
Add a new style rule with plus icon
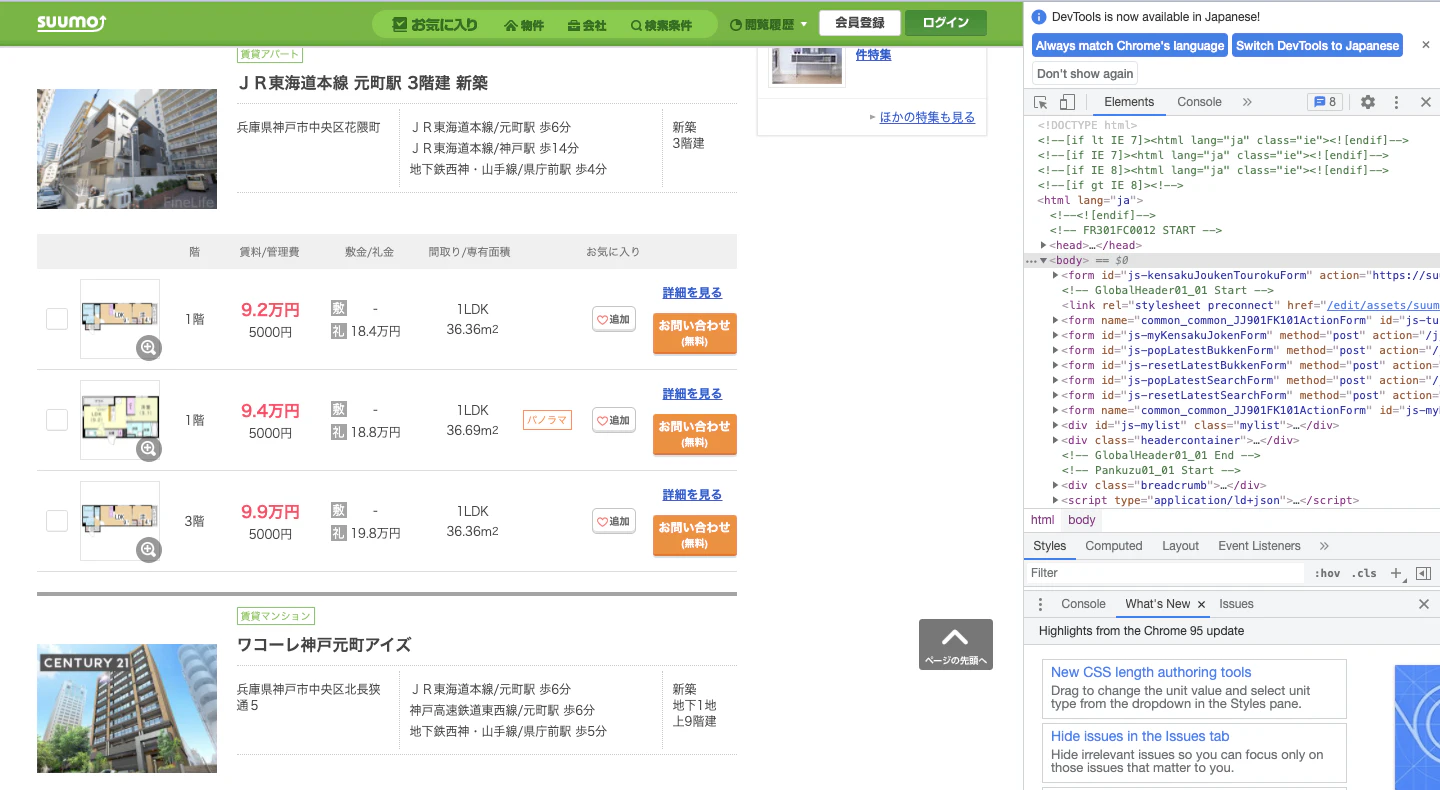click(x=1397, y=573)
